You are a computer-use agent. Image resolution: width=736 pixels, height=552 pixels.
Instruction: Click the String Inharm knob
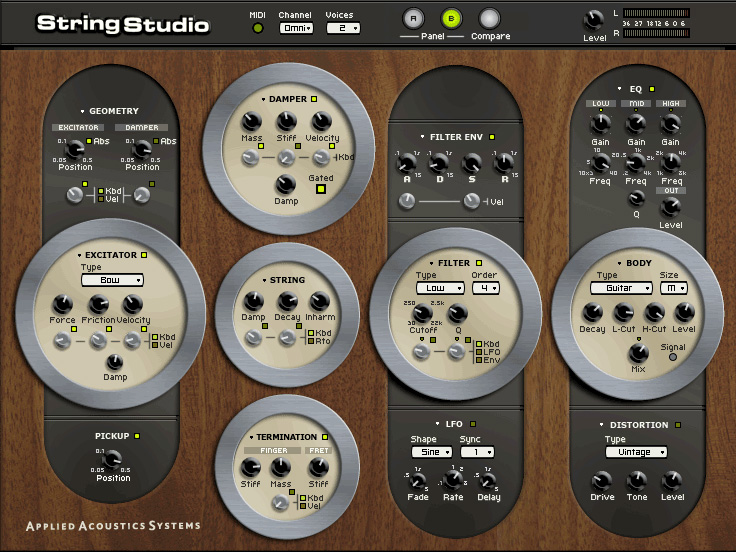(x=320, y=301)
